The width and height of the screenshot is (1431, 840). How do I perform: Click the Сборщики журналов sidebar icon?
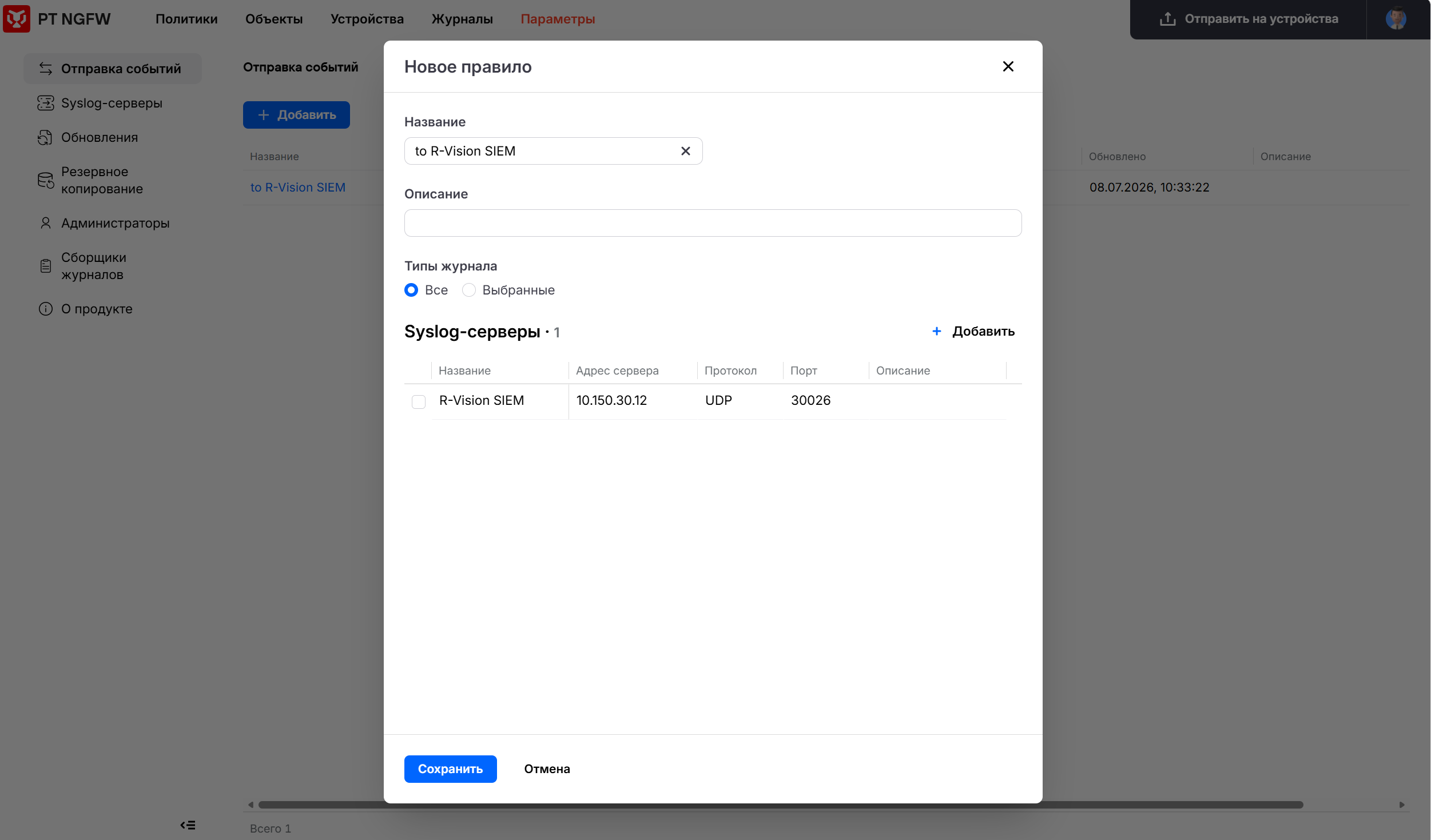pyautogui.click(x=46, y=266)
